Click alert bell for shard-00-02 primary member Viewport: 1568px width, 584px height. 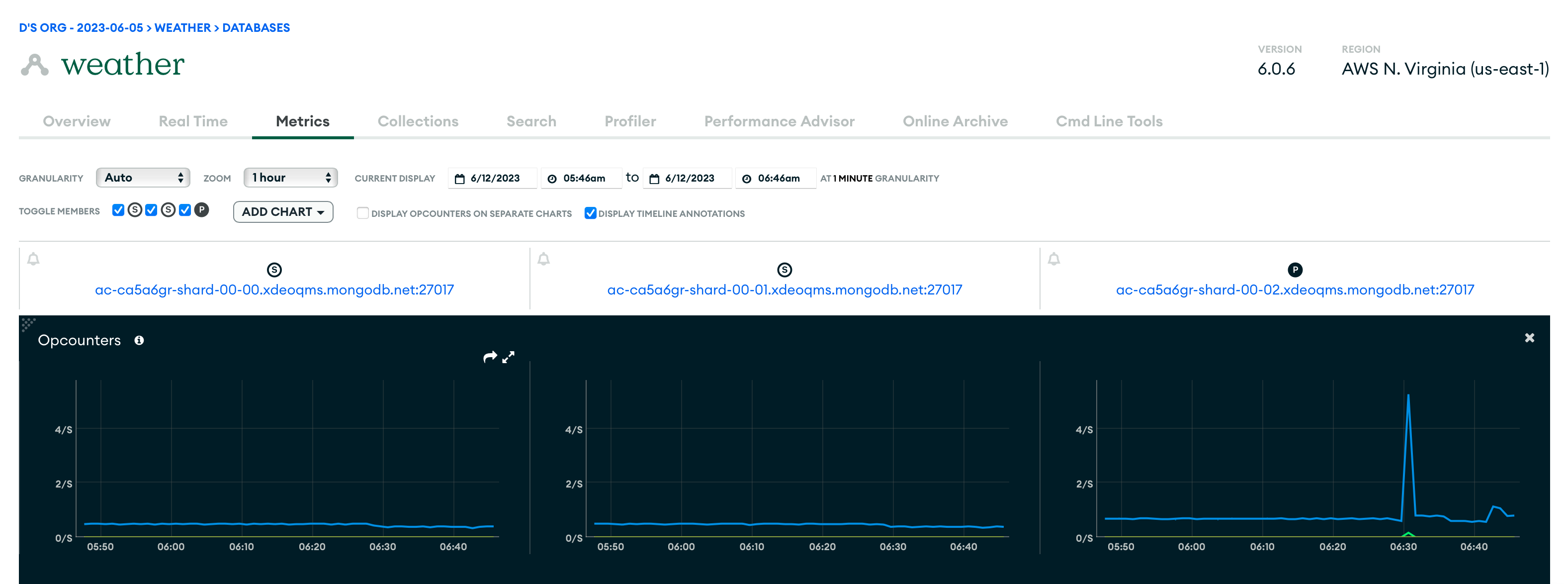(1053, 260)
